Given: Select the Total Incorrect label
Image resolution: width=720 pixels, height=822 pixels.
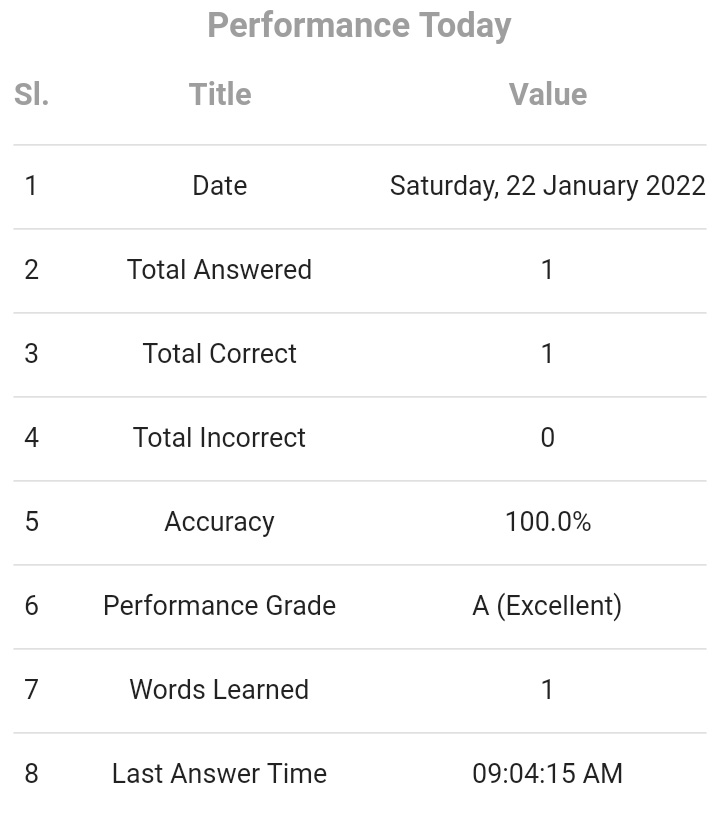Looking at the screenshot, I should [220, 438].
